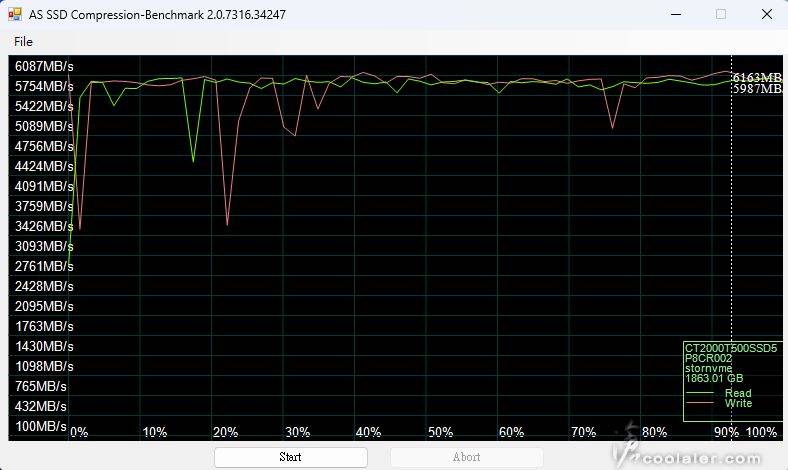
Task: Click the stornvme driver text in legend
Action: point(708,368)
